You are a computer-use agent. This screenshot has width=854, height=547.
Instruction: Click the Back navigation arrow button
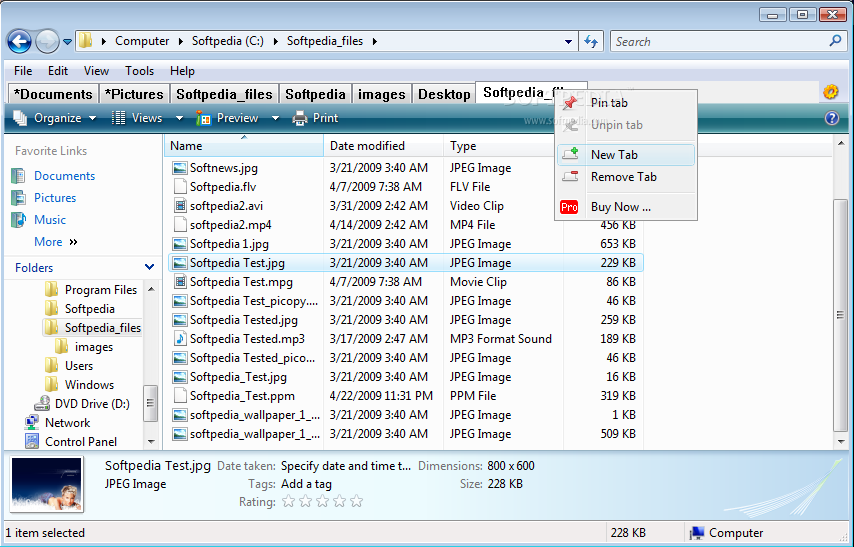coord(19,41)
